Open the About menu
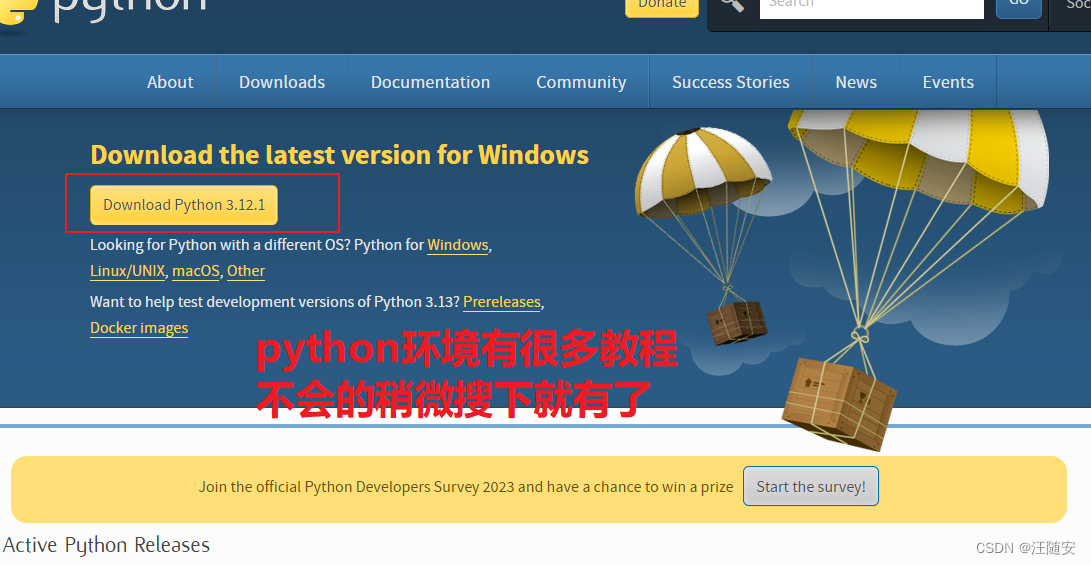 point(170,82)
